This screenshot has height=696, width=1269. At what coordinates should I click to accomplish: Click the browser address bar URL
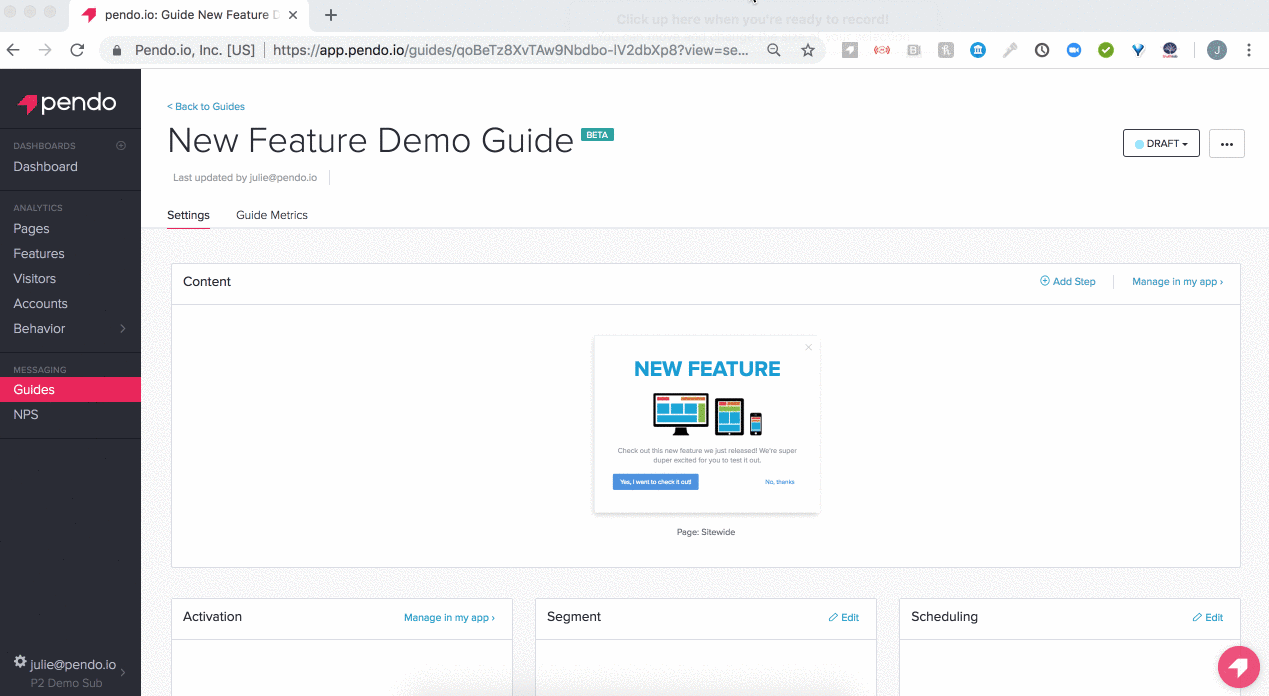coord(510,50)
